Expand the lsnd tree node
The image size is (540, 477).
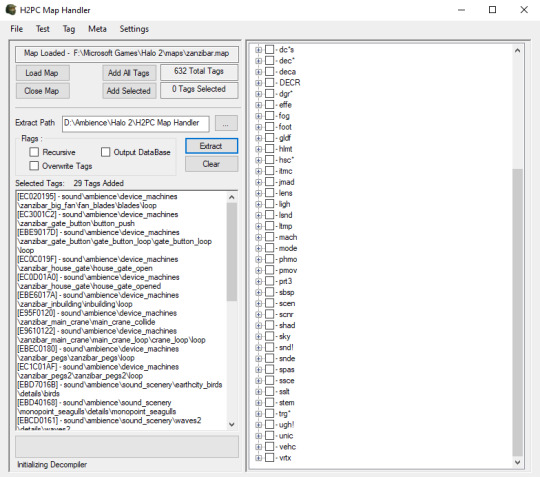click(258, 215)
